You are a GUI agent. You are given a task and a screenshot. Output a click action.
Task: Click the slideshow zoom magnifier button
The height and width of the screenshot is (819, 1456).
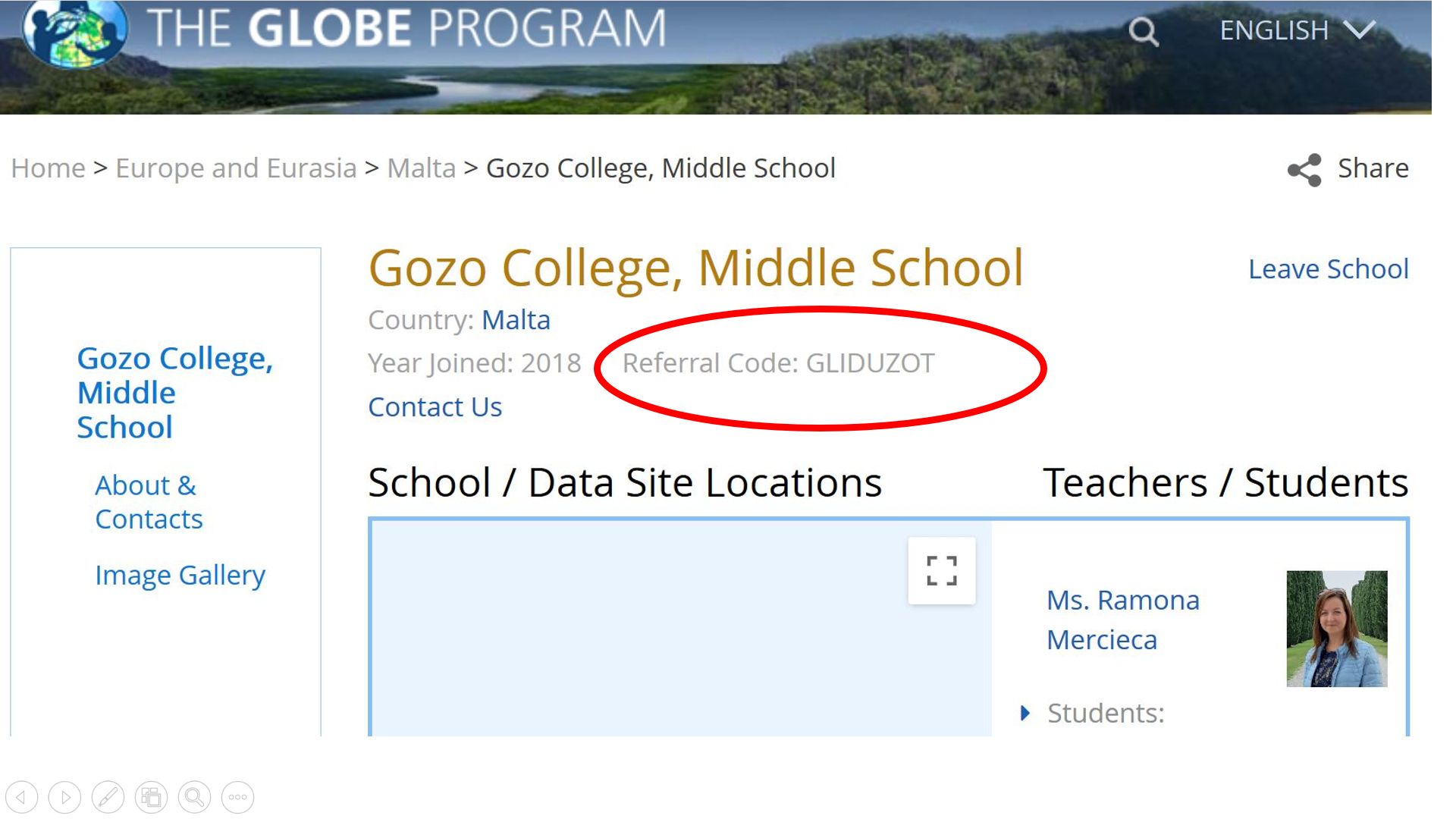click(194, 797)
